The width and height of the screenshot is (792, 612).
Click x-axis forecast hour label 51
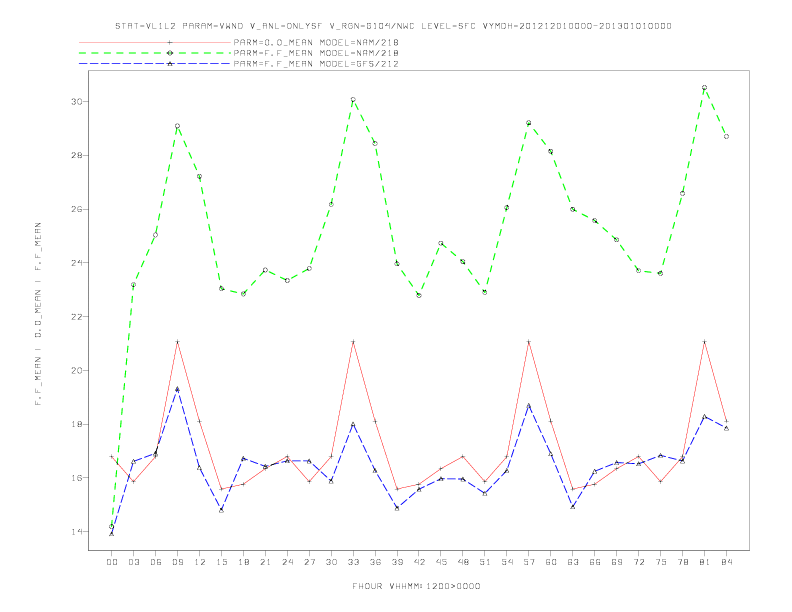pos(485,562)
